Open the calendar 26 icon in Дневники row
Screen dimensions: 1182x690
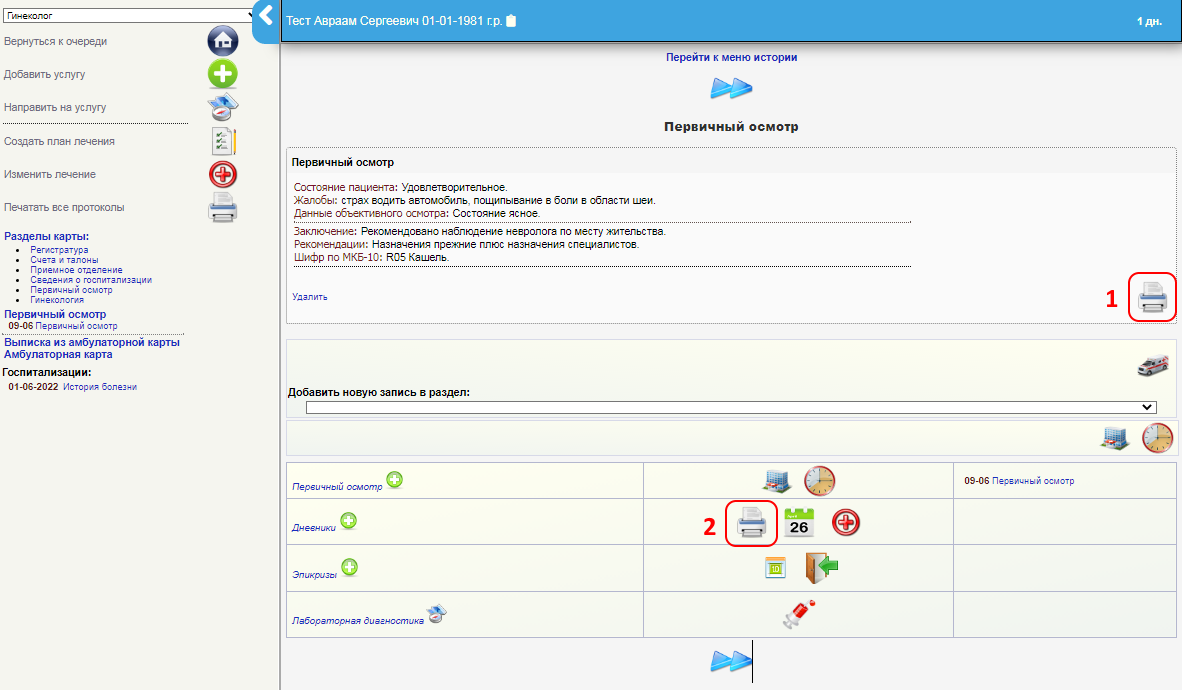(x=799, y=523)
